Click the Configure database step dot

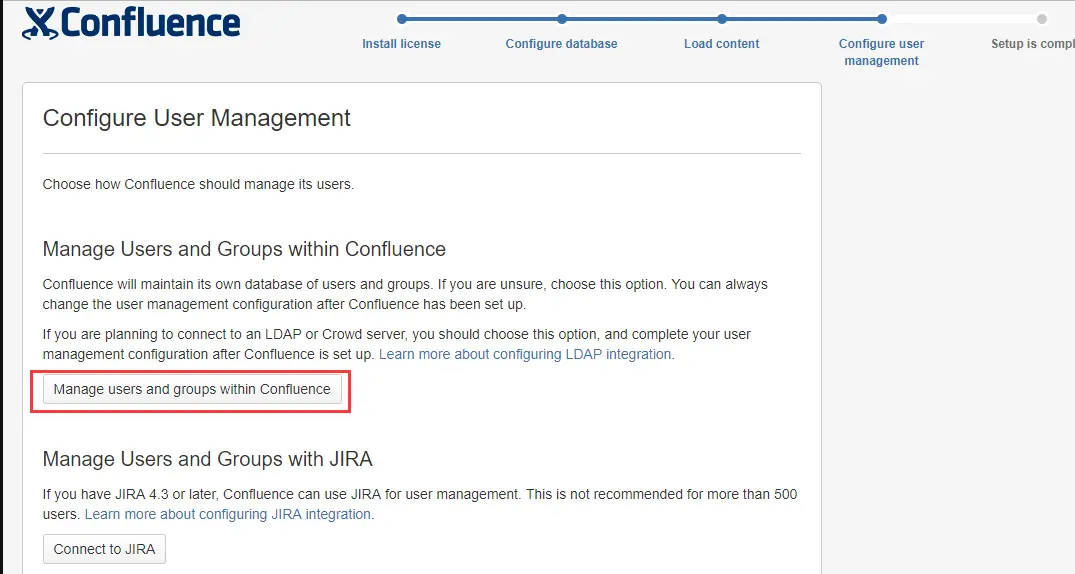pyautogui.click(x=562, y=18)
